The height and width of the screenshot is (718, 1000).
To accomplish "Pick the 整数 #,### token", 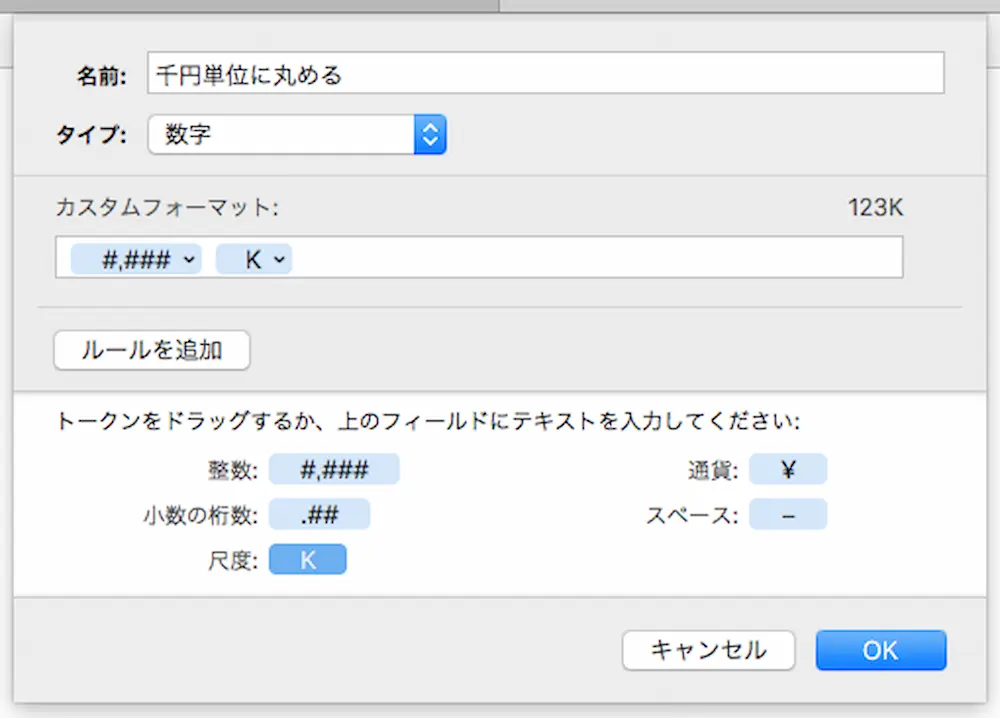I will pos(334,469).
